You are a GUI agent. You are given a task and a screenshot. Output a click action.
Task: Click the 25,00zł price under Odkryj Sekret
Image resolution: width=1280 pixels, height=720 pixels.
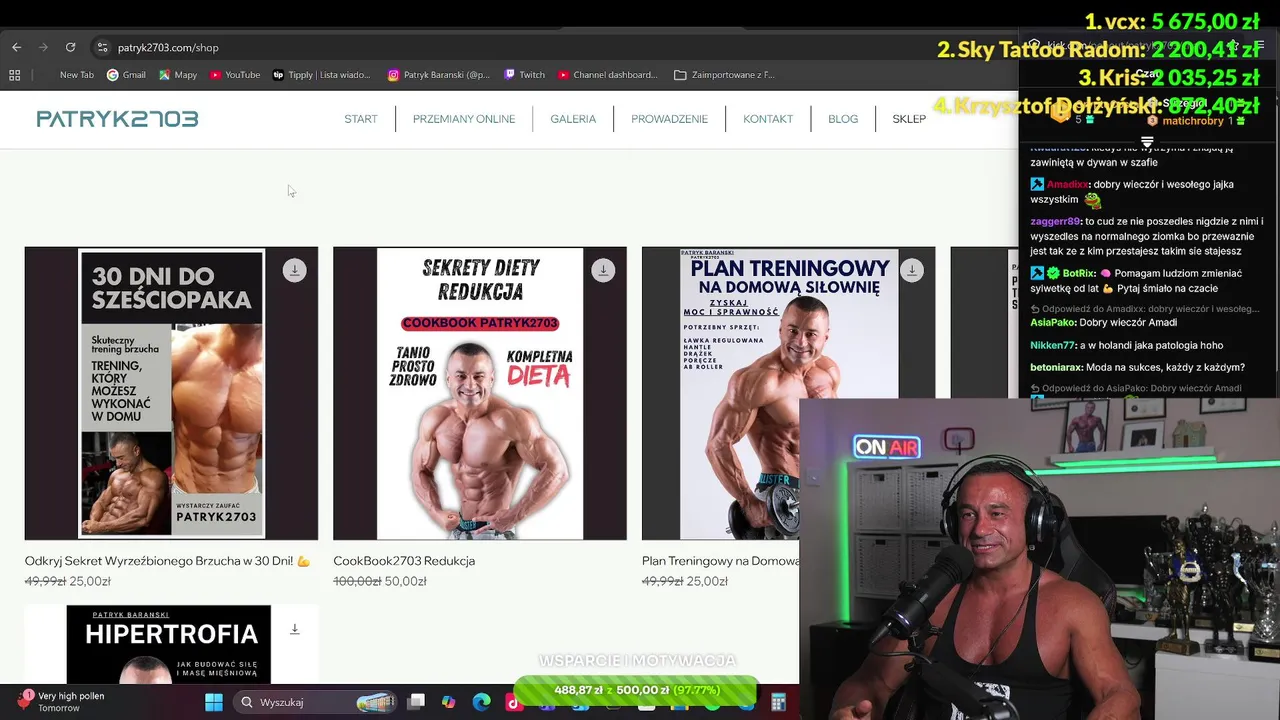[x=90, y=581]
